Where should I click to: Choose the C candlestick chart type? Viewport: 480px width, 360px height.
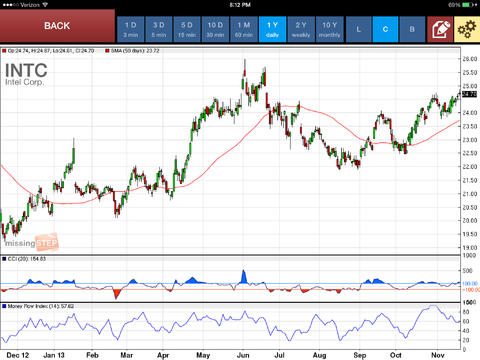pos(385,29)
